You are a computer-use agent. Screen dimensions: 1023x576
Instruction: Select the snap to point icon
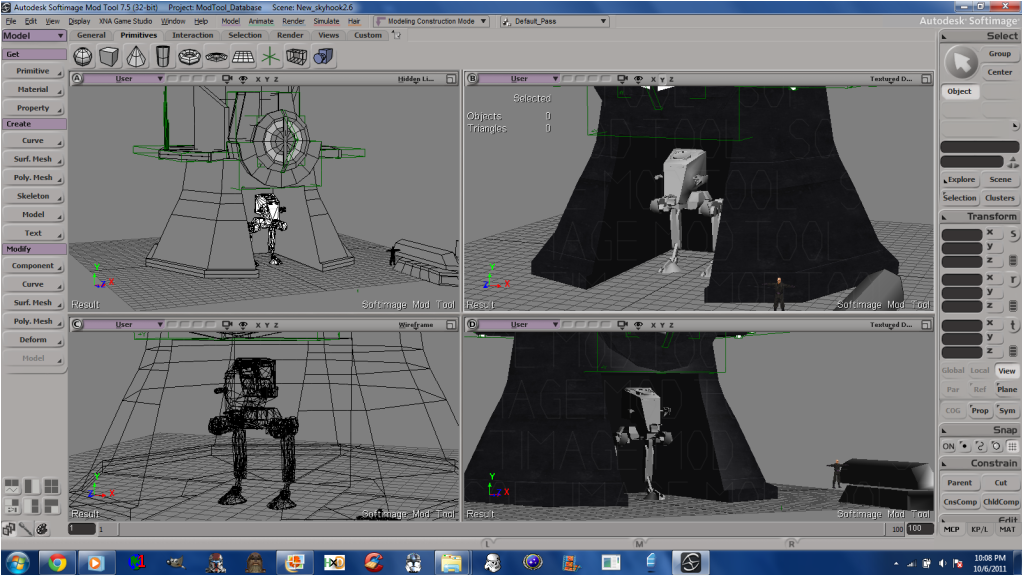964,446
